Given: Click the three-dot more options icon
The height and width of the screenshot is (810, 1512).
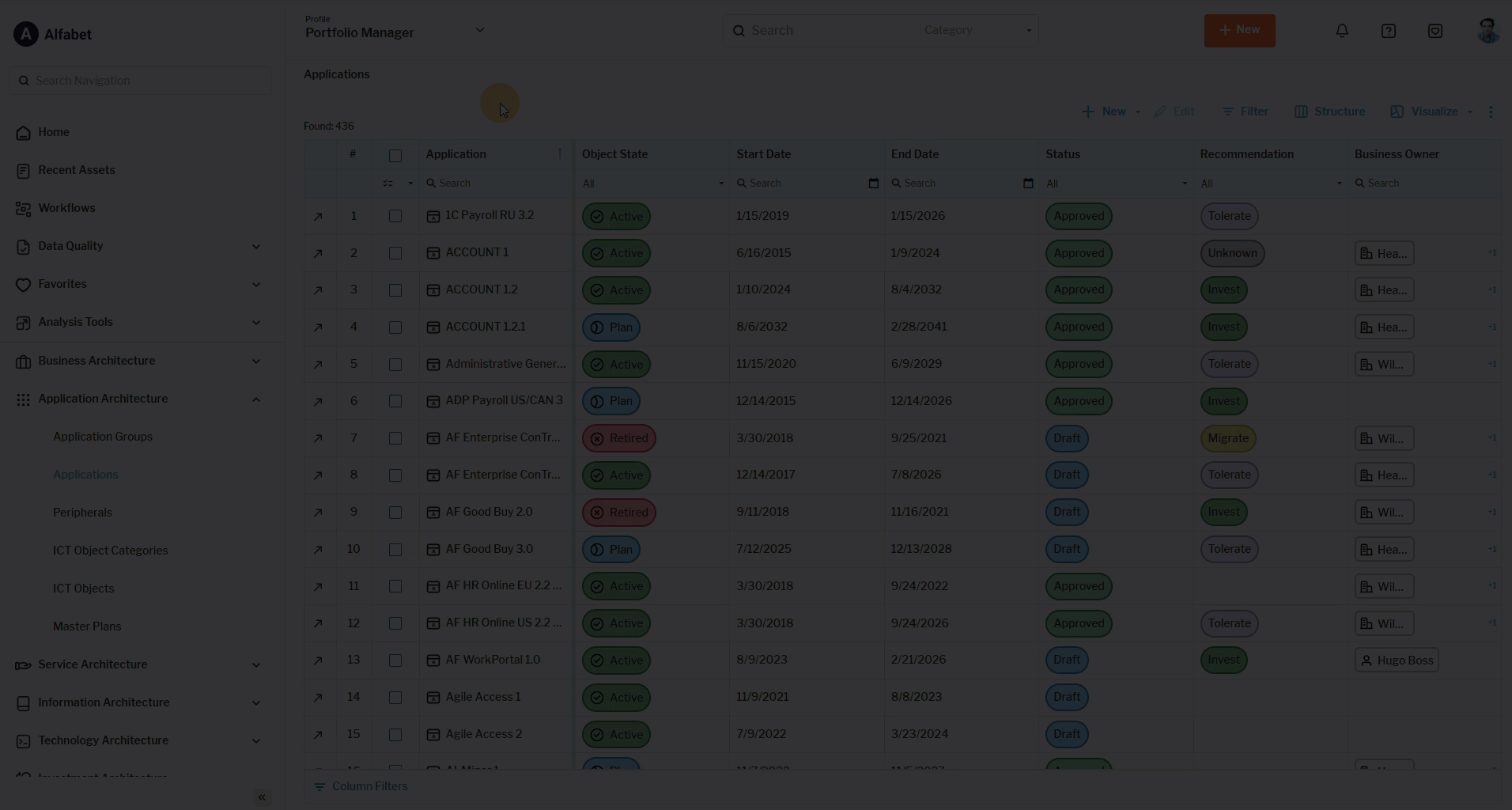Looking at the screenshot, I should [1491, 112].
